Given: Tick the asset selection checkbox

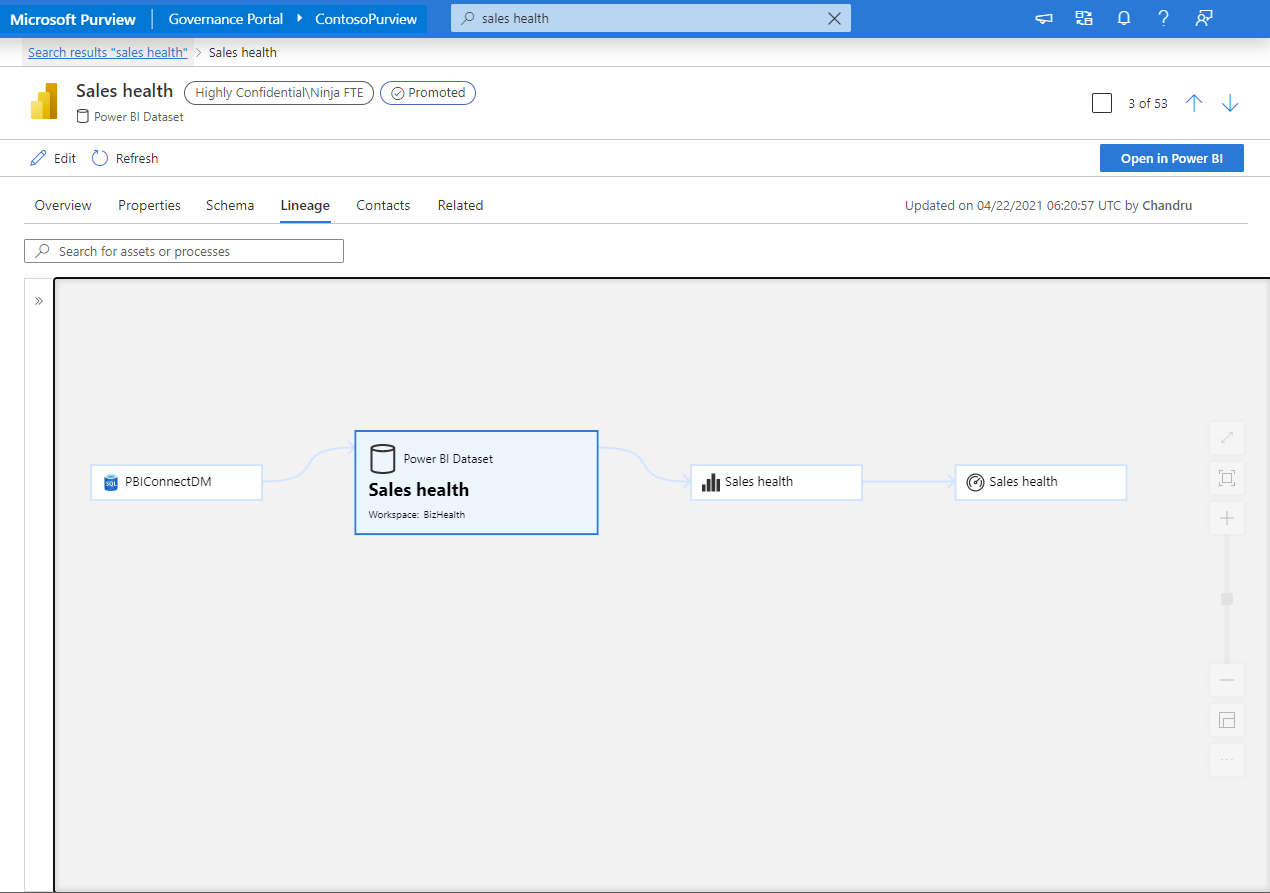Looking at the screenshot, I should (1102, 103).
